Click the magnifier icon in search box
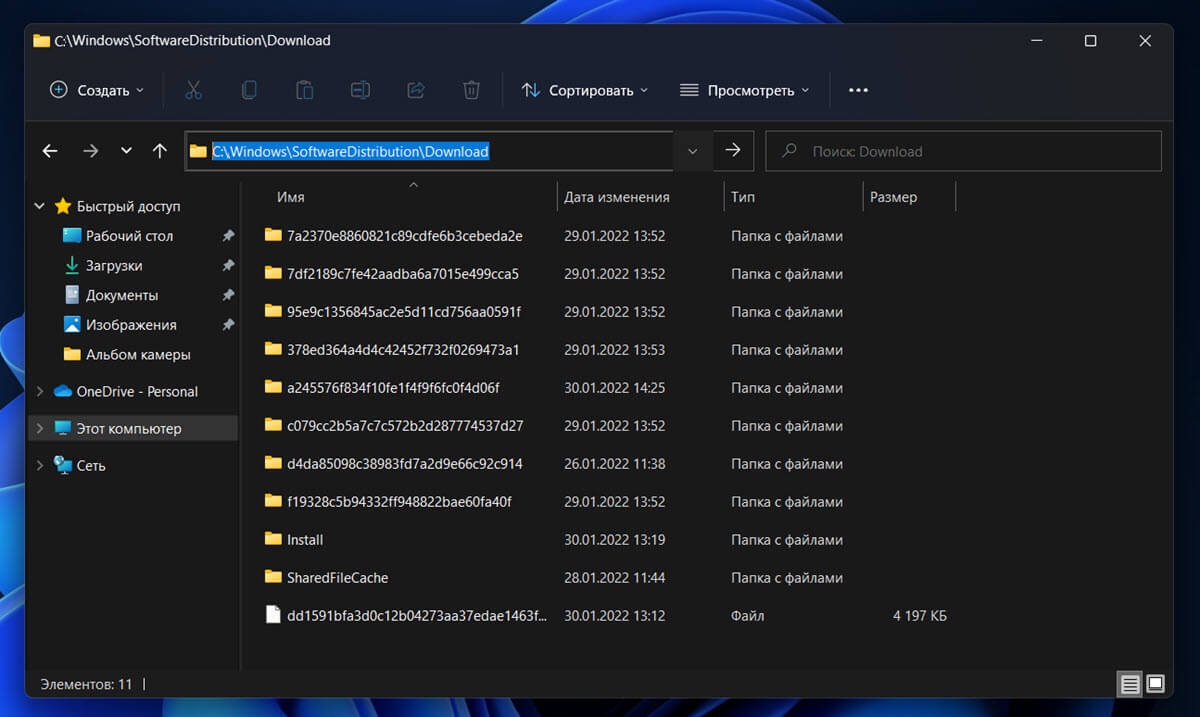1200x717 pixels. pos(790,151)
